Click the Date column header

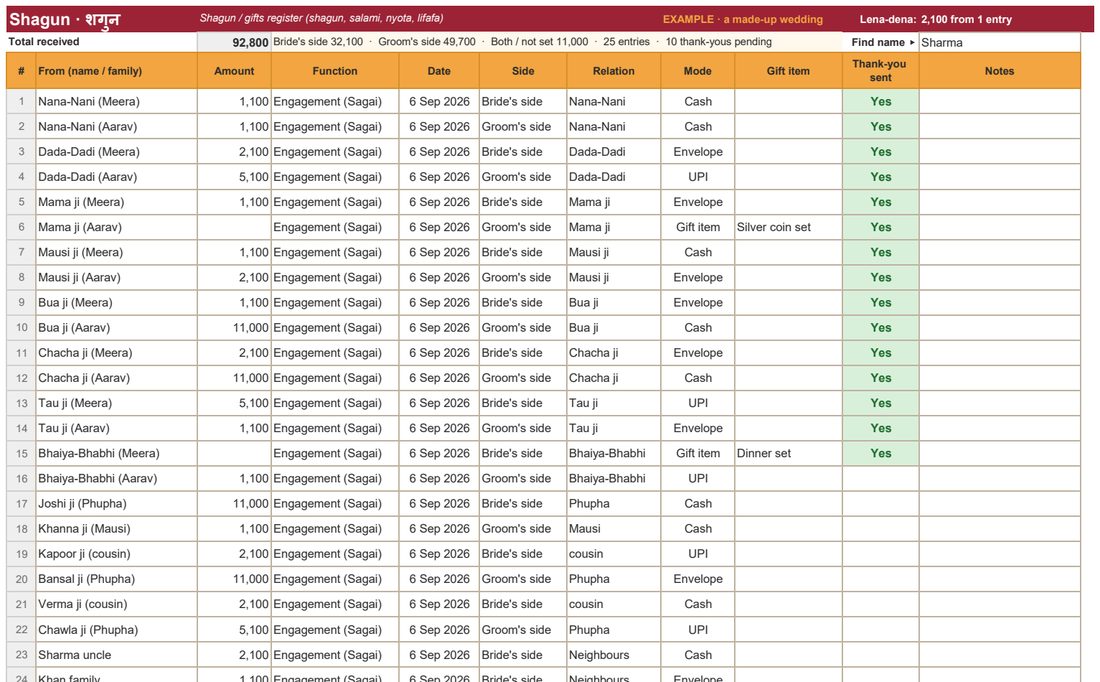coord(439,71)
